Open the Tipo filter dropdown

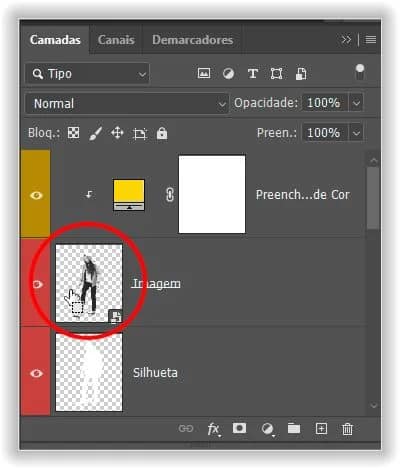click(x=87, y=74)
